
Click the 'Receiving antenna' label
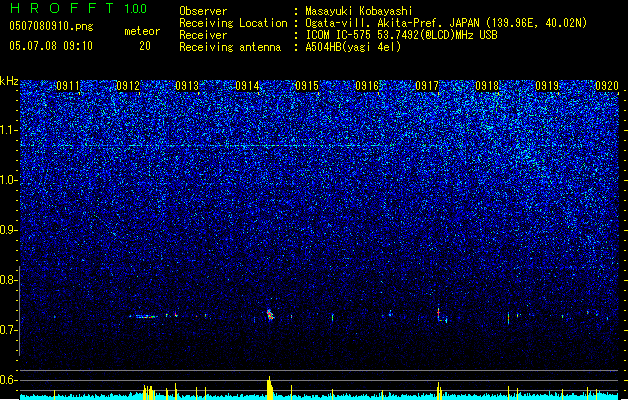point(230,47)
